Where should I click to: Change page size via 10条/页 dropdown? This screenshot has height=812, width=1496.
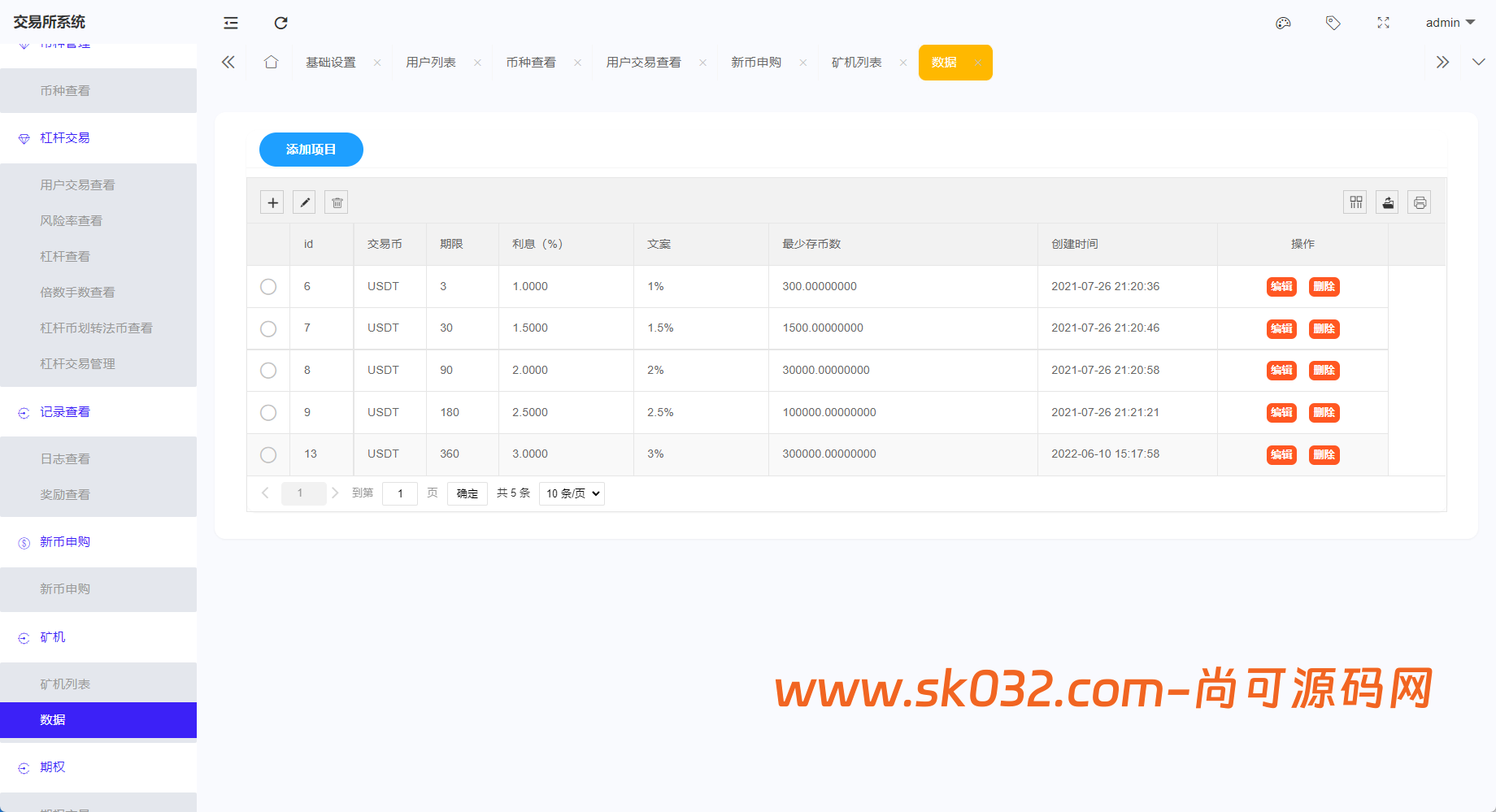(x=572, y=493)
